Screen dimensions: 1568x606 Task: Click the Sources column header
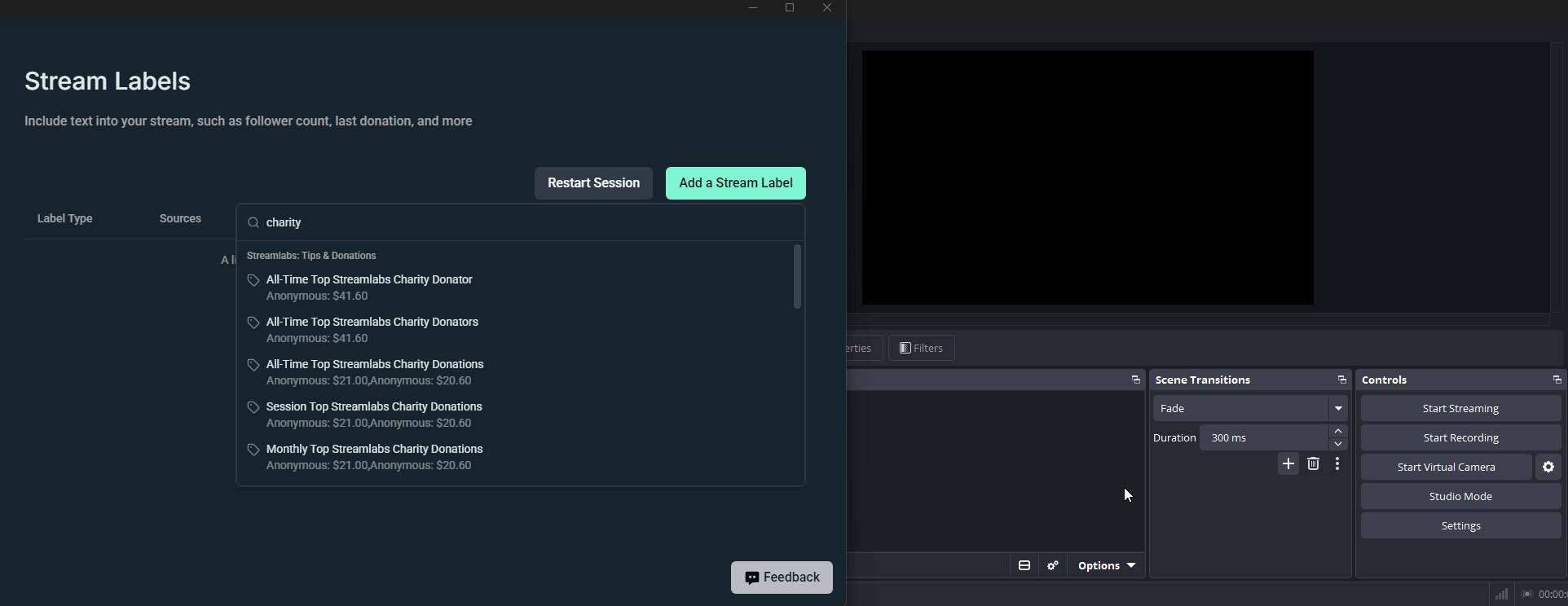pos(180,218)
